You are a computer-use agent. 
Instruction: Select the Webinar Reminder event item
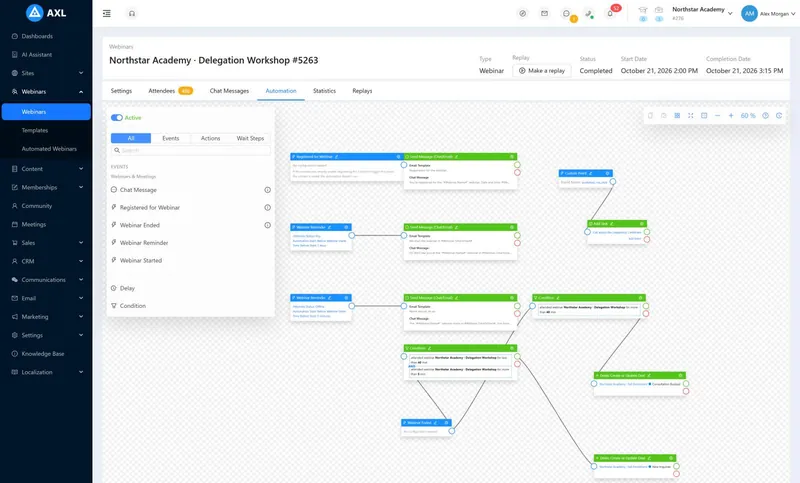[x=144, y=243]
